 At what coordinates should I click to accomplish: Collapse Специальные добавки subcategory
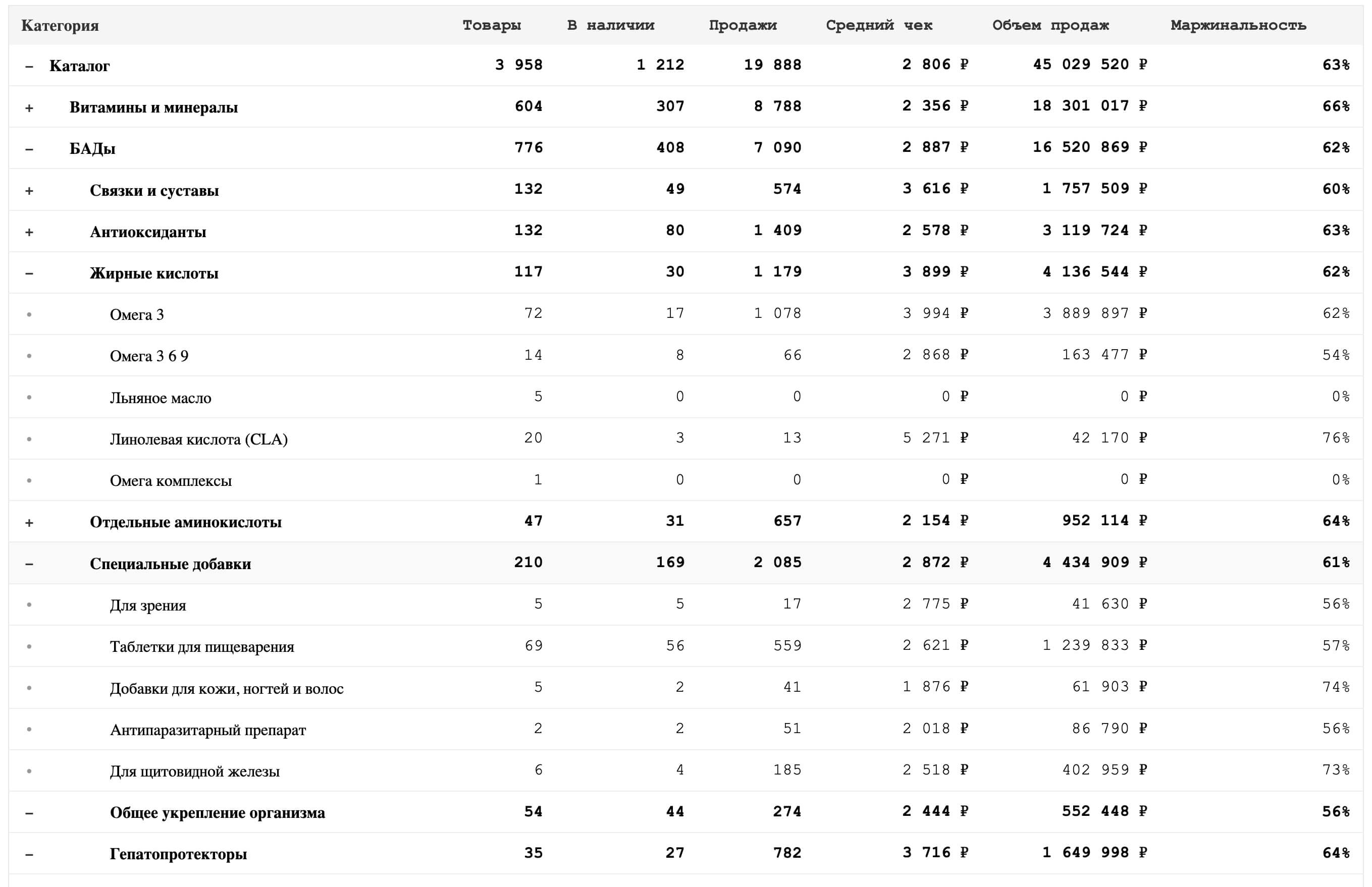click(x=29, y=565)
